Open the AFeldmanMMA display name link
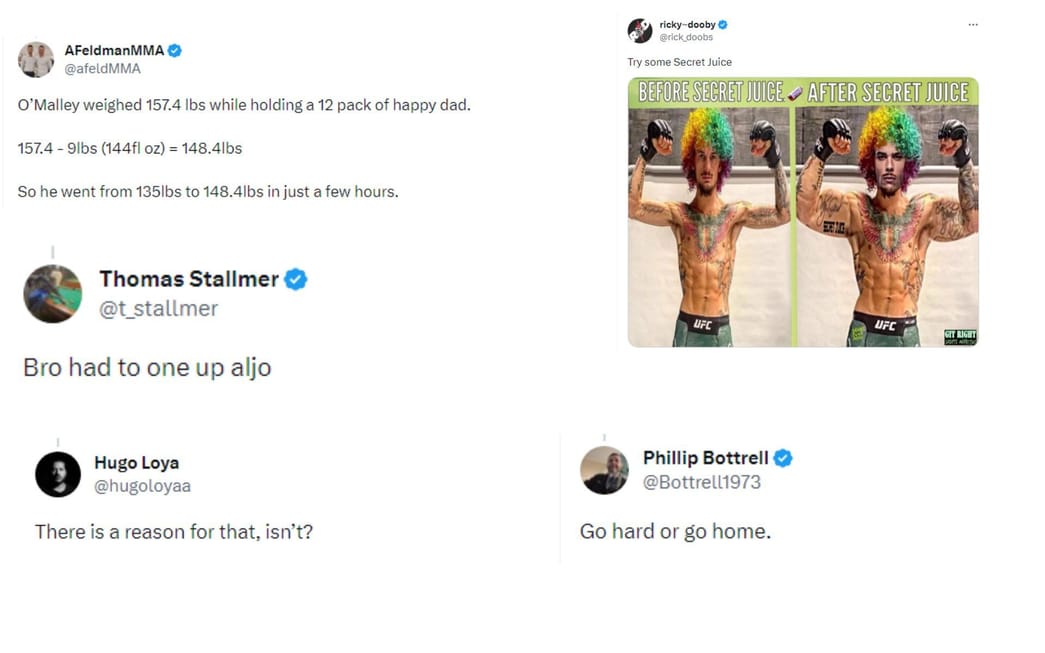 click(x=114, y=51)
